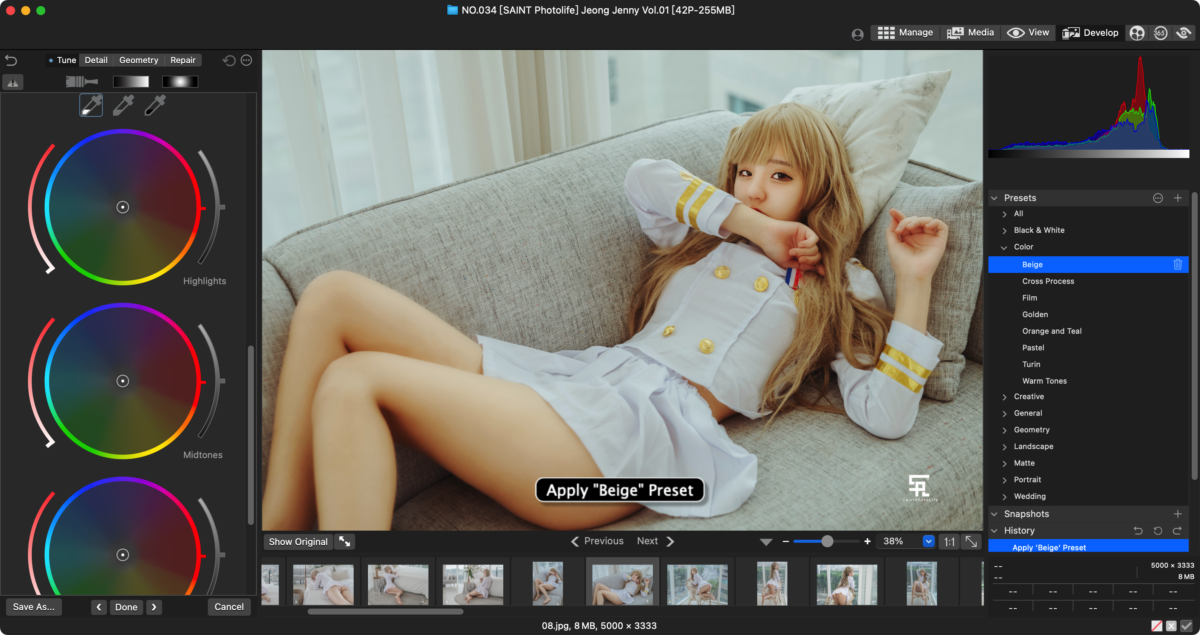
Task: Click the red slash untagged label icon
Action: [1157, 626]
